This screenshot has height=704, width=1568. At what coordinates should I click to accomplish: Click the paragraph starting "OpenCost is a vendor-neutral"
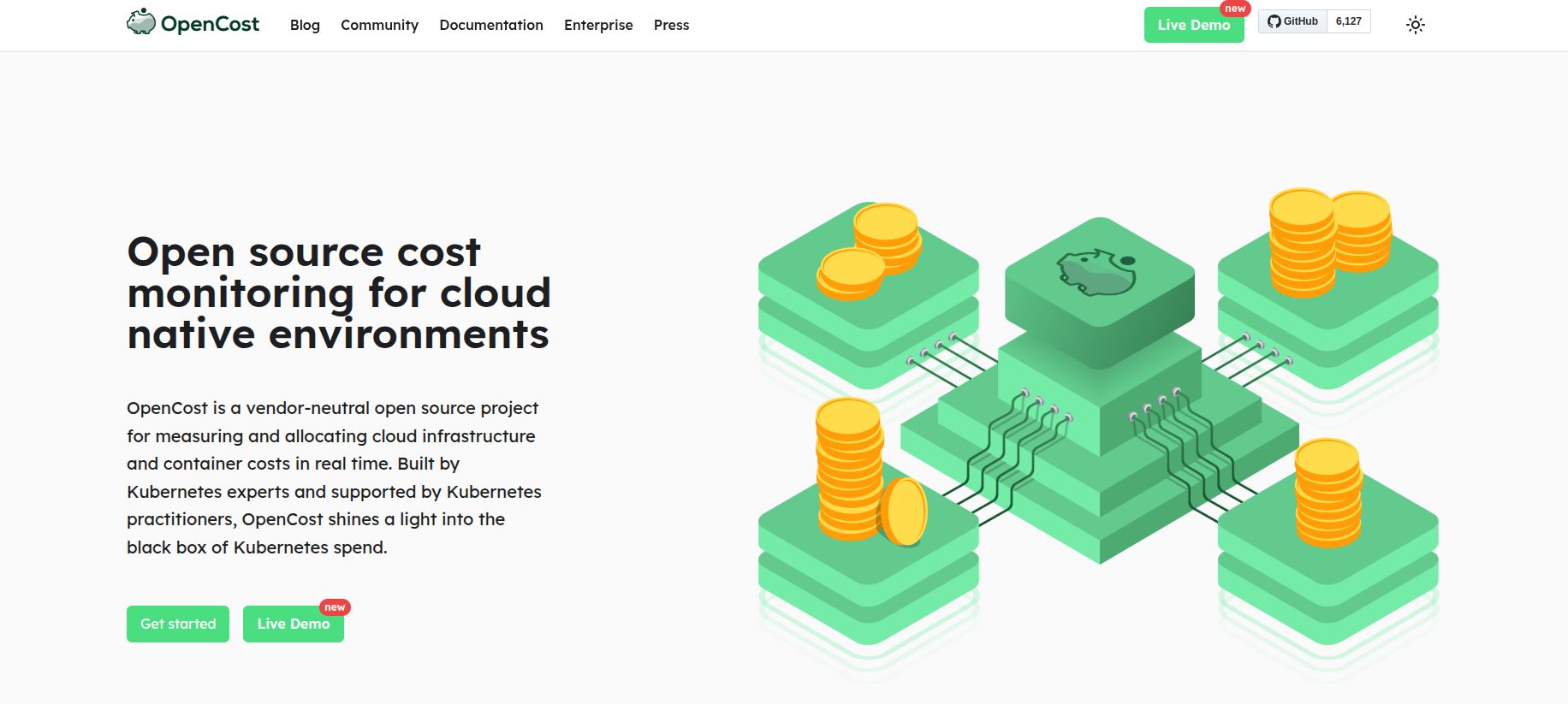334,477
